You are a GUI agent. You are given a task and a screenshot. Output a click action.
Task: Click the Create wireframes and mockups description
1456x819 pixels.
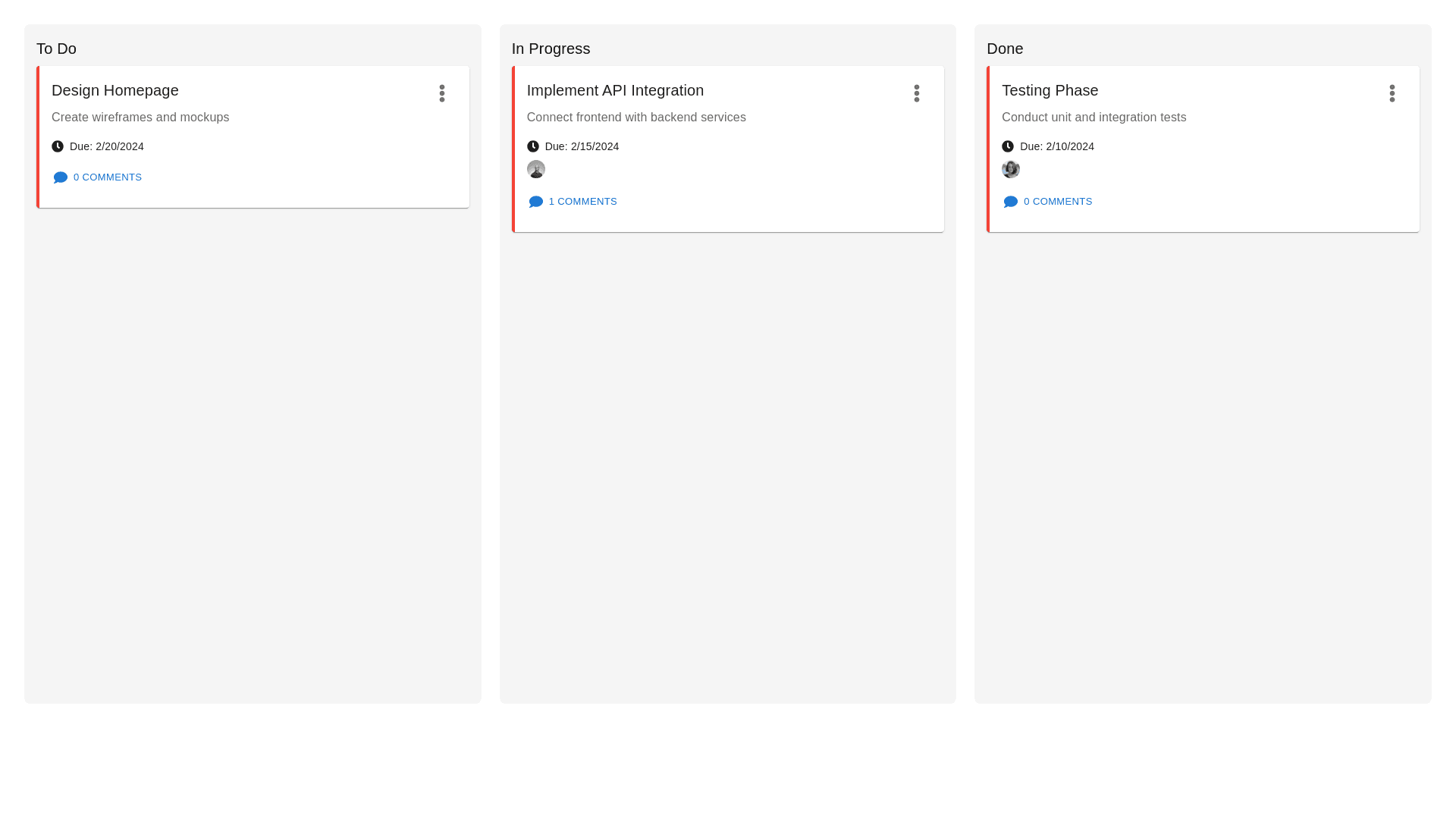(x=140, y=118)
